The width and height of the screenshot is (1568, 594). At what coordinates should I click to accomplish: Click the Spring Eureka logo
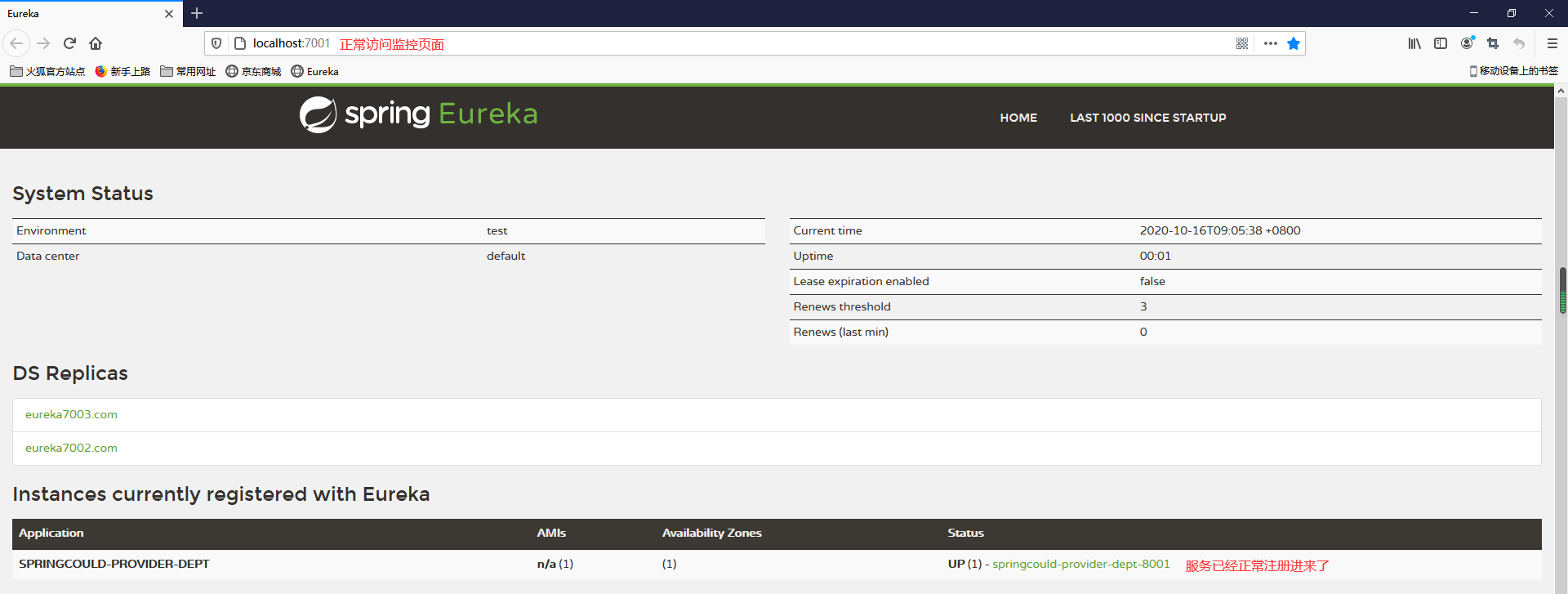(418, 114)
